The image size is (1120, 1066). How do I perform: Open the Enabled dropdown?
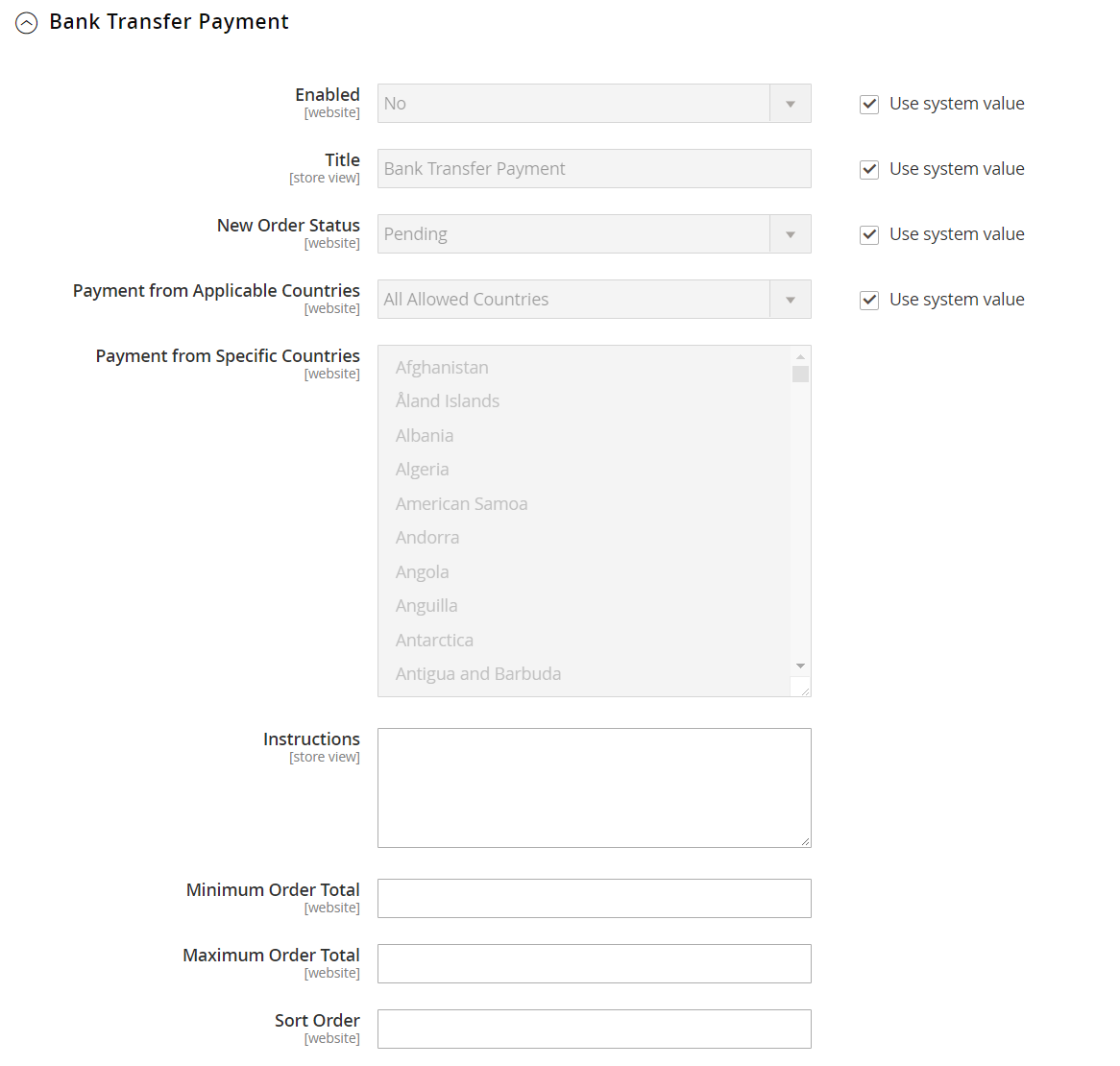click(594, 104)
